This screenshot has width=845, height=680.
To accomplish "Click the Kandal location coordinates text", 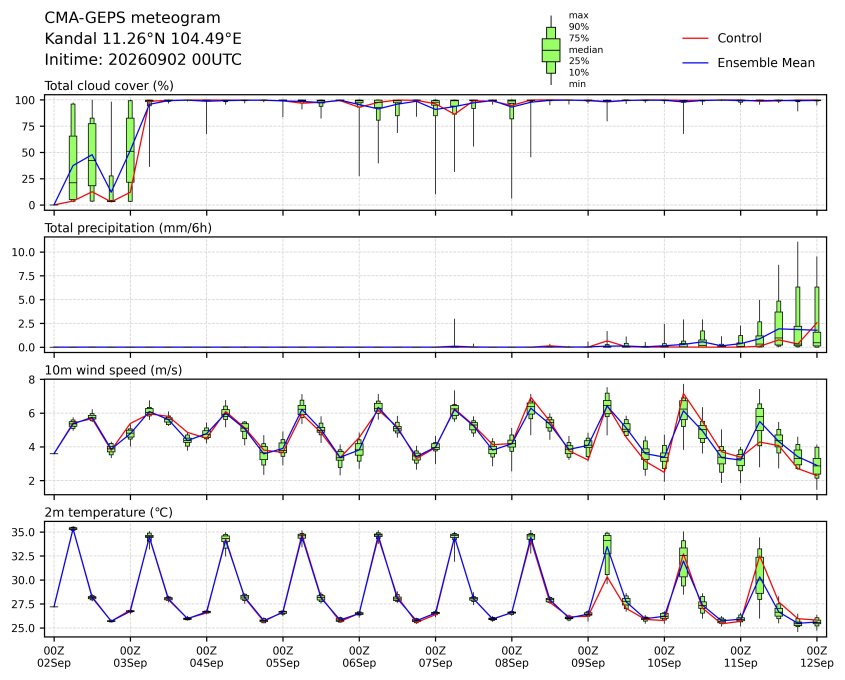I will point(143,39).
